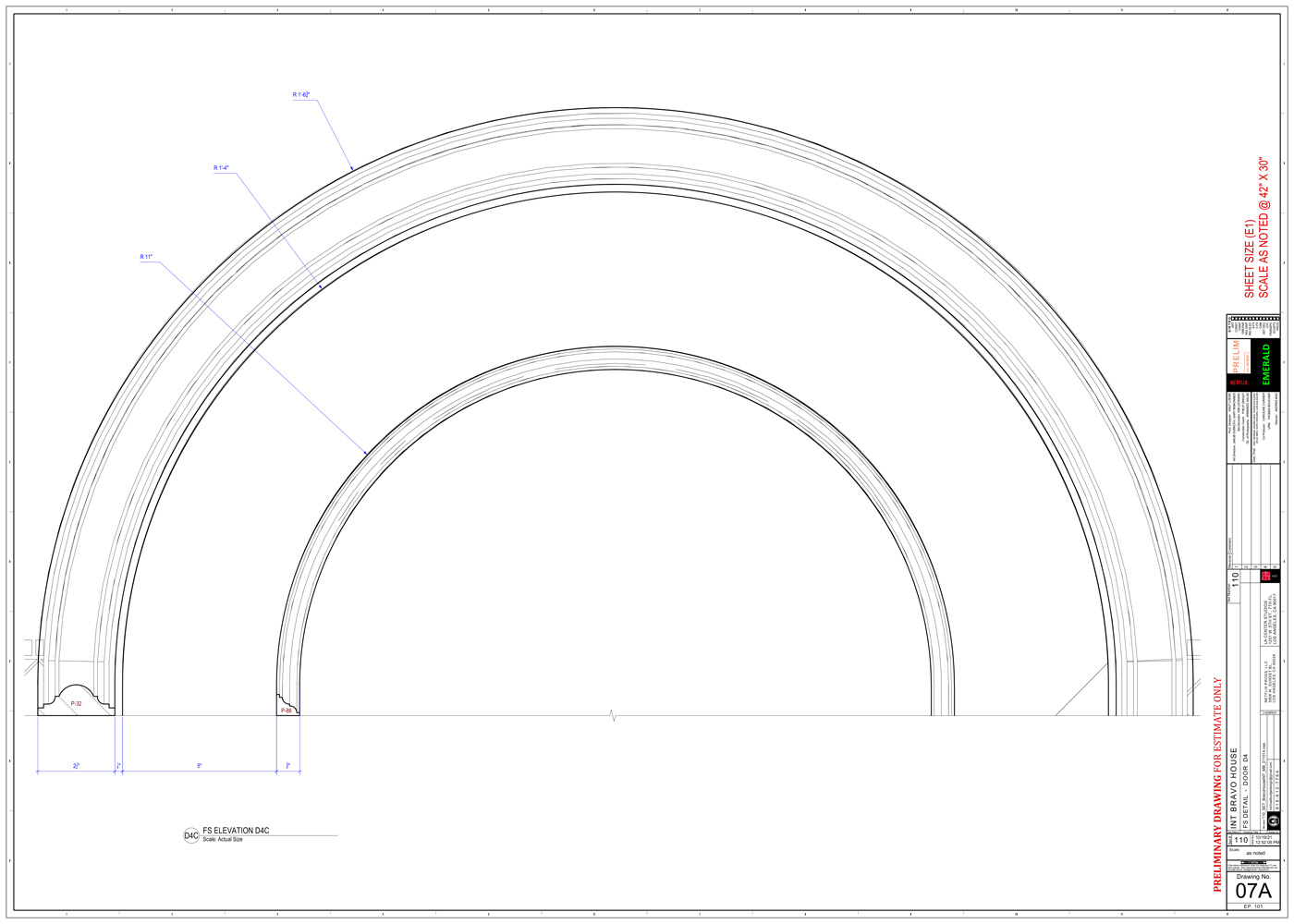This screenshot has height=924, width=1294.
Task: Click the break line symbol on baseline
Action: coord(613,715)
